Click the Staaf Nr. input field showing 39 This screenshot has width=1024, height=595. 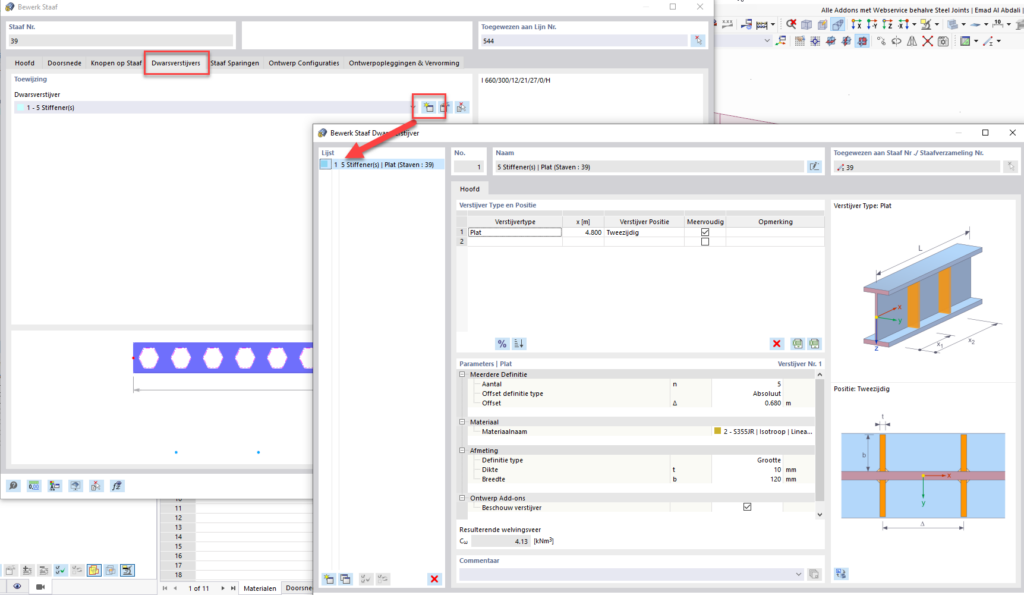(x=120, y=40)
